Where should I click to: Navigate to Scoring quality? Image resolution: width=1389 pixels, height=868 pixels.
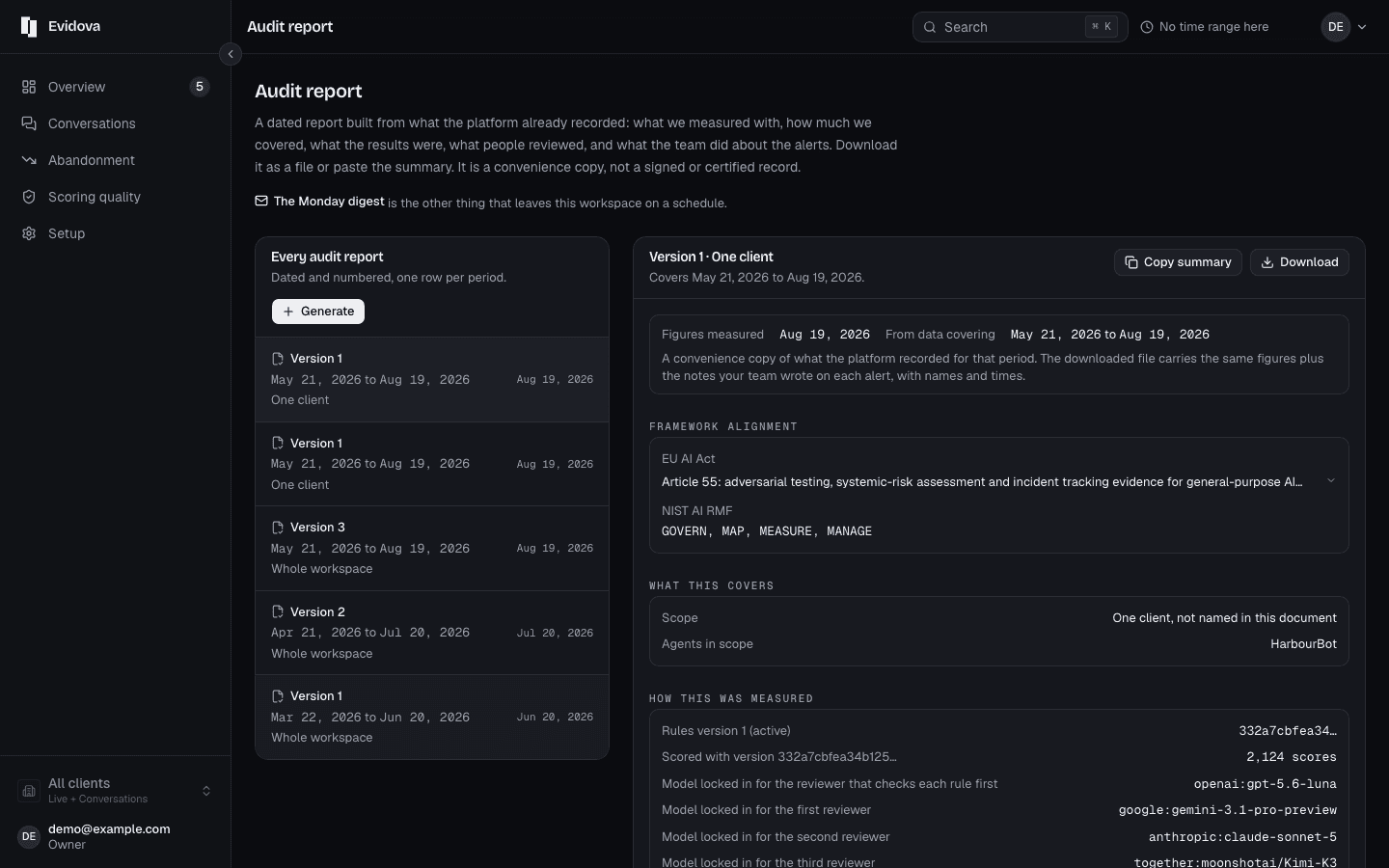pyautogui.click(x=116, y=197)
